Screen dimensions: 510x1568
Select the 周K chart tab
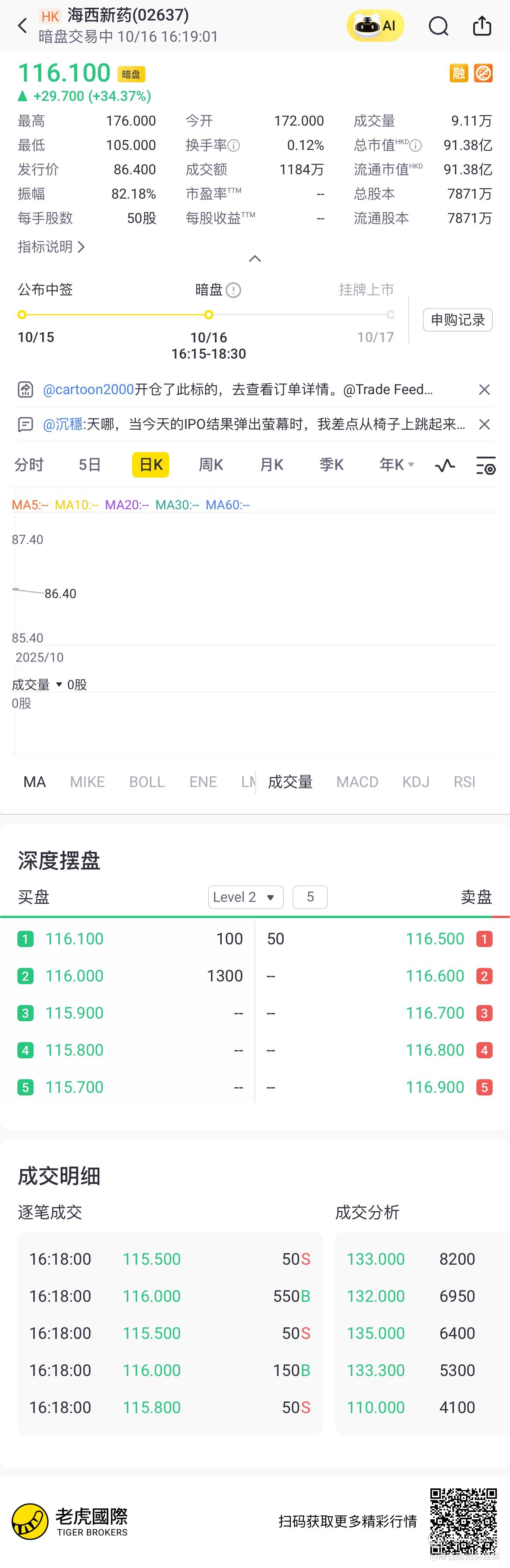pos(211,465)
